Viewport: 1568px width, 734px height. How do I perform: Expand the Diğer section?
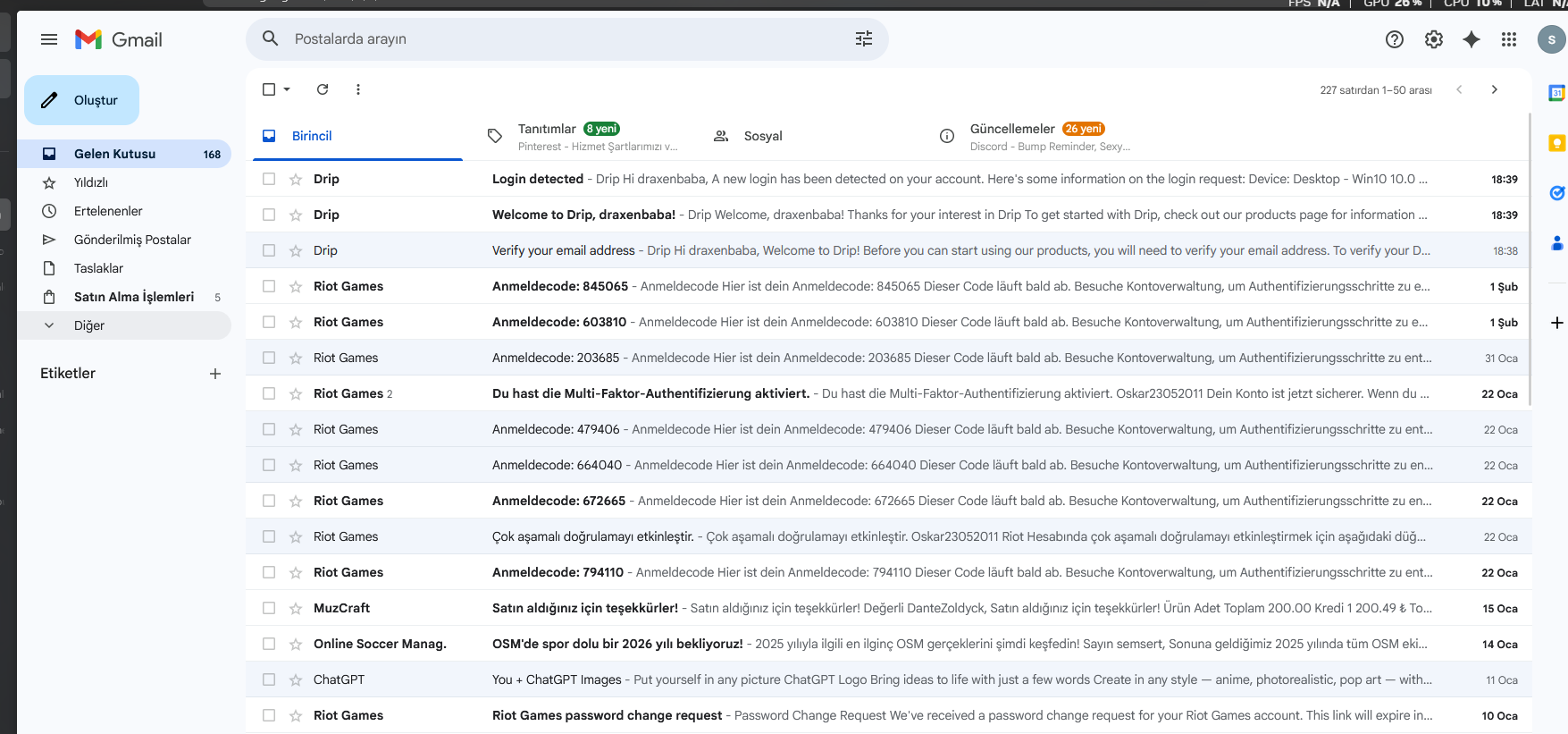(x=124, y=325)
